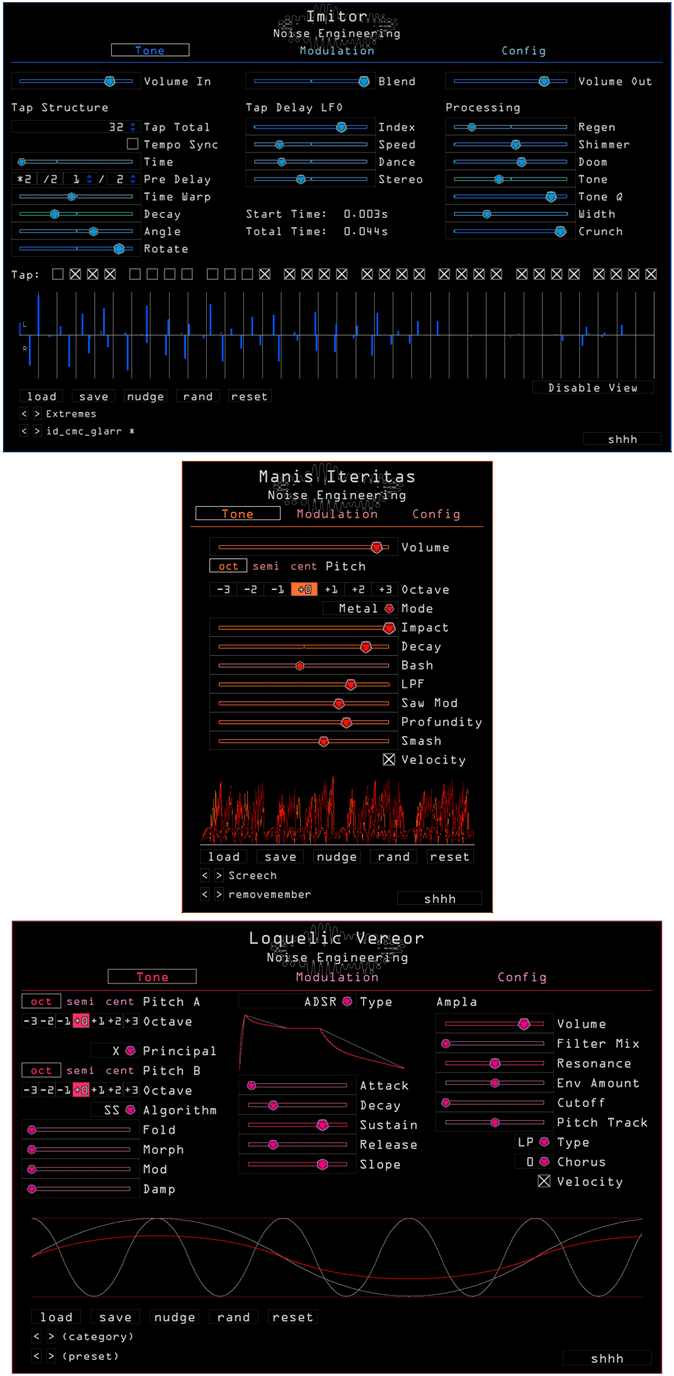Click the Profundity slider in Manis Iteritas
674x1376 pixels.
(303, 722)
